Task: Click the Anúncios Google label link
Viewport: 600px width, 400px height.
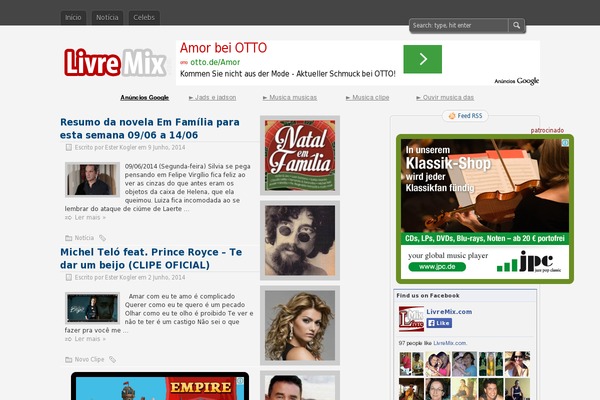Action: (145, 98)
